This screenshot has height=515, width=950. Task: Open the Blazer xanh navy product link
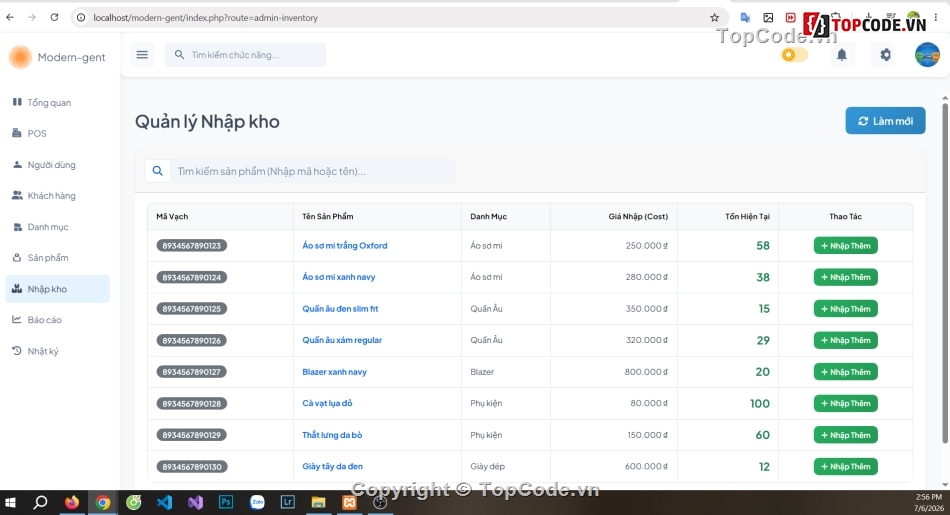pos(334,372)
